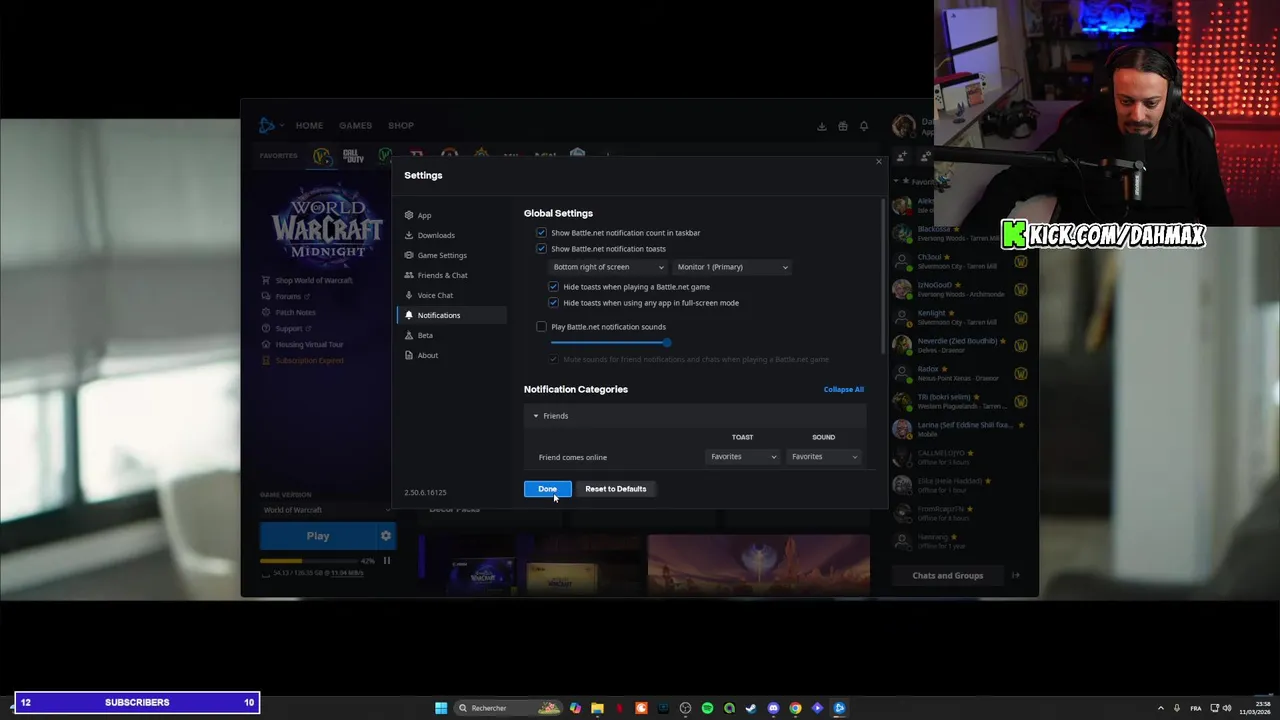The height and width of the screenshot is (720, 1280).
Task: Open the World of Warcraft game version dropdown
Action: [326, 510]
